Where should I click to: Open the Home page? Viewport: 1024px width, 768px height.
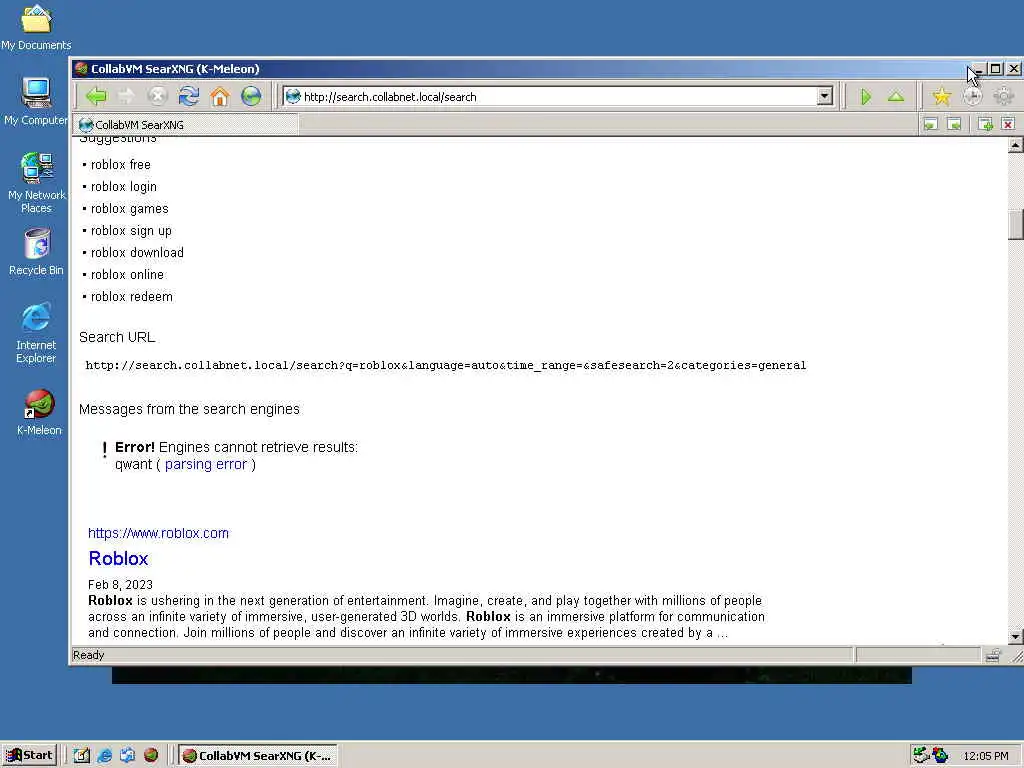(220, 97)
